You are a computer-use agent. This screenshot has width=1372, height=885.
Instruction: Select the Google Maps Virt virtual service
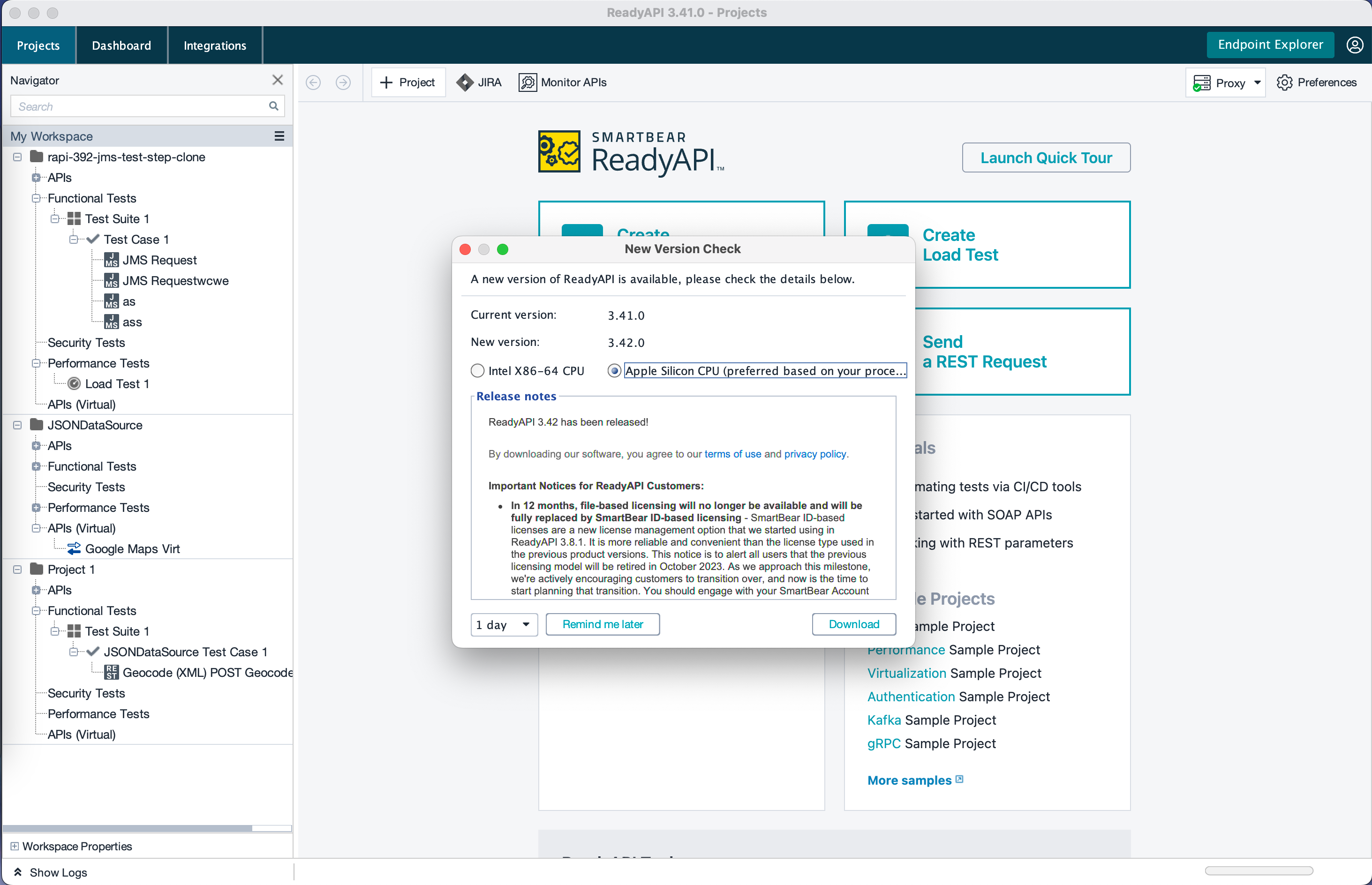point(132,548)
